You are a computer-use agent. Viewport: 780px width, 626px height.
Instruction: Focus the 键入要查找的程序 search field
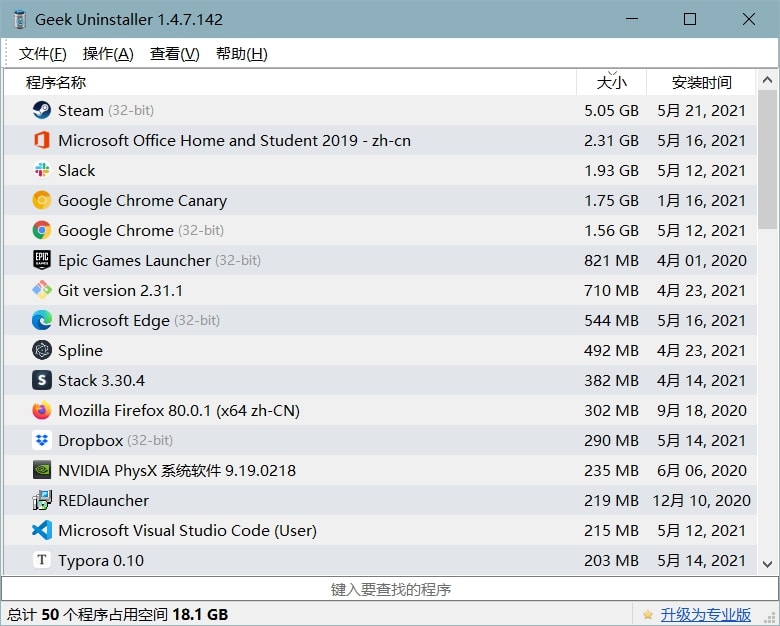coord(390,589)
